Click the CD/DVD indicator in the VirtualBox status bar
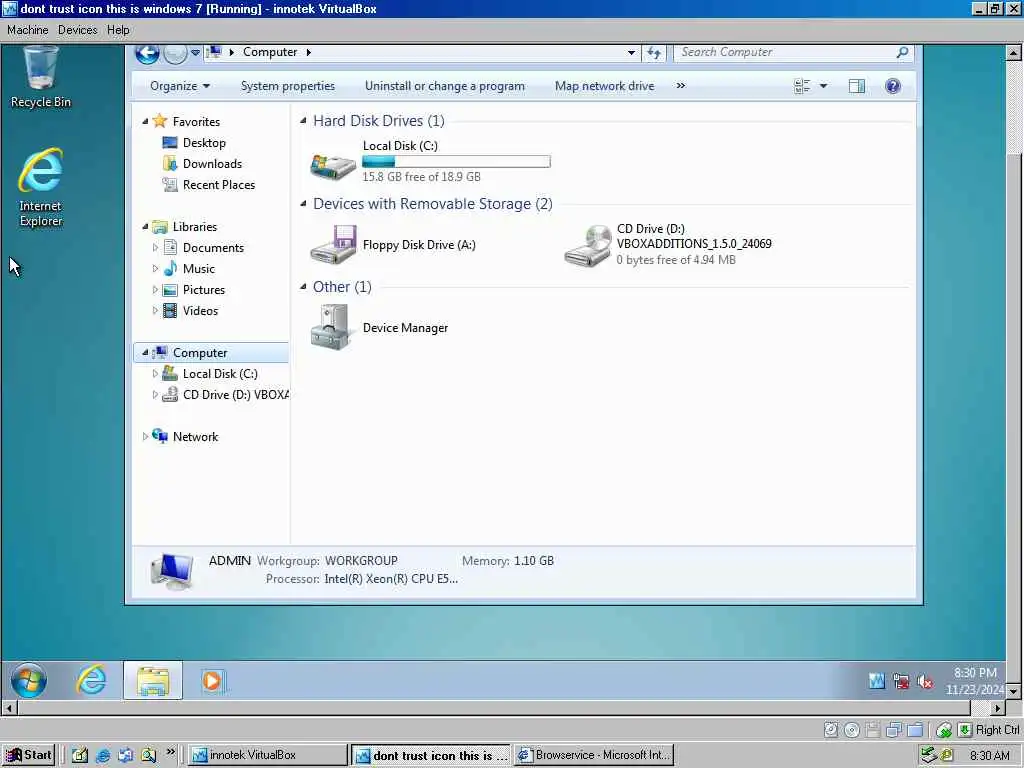This screenshot has height=768, width=1024. (852, 730)
